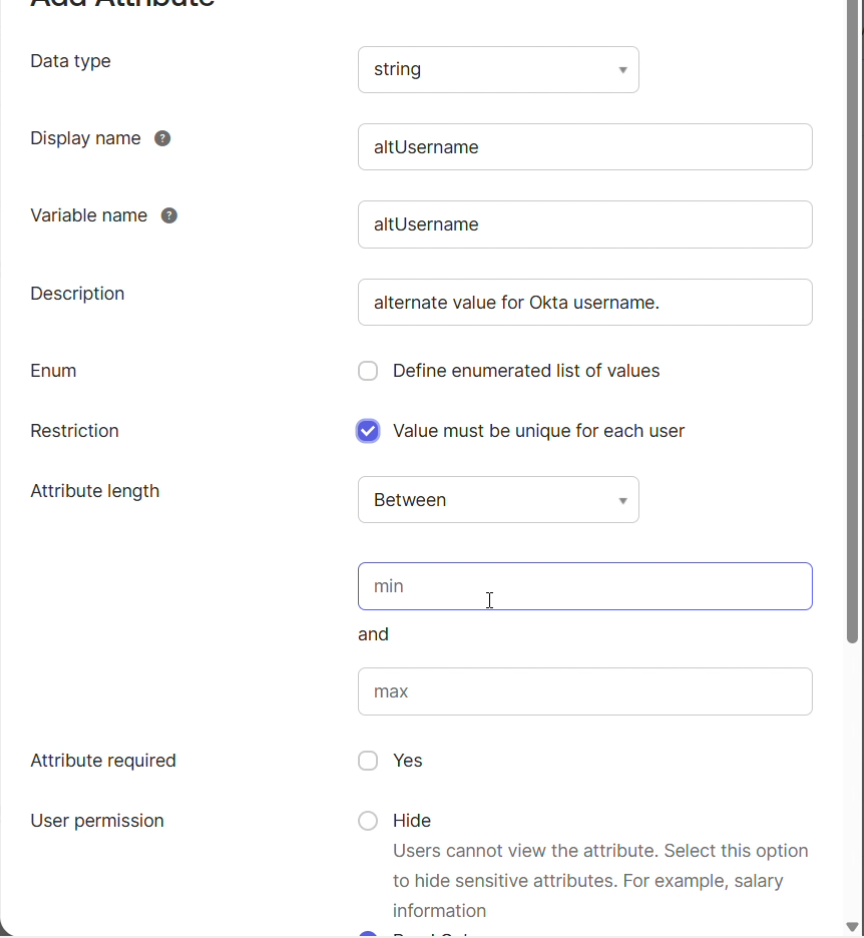Click the Display name text field
Image resolution: width=864 pixels, height=938 pixels.
[x=585, y=147]
